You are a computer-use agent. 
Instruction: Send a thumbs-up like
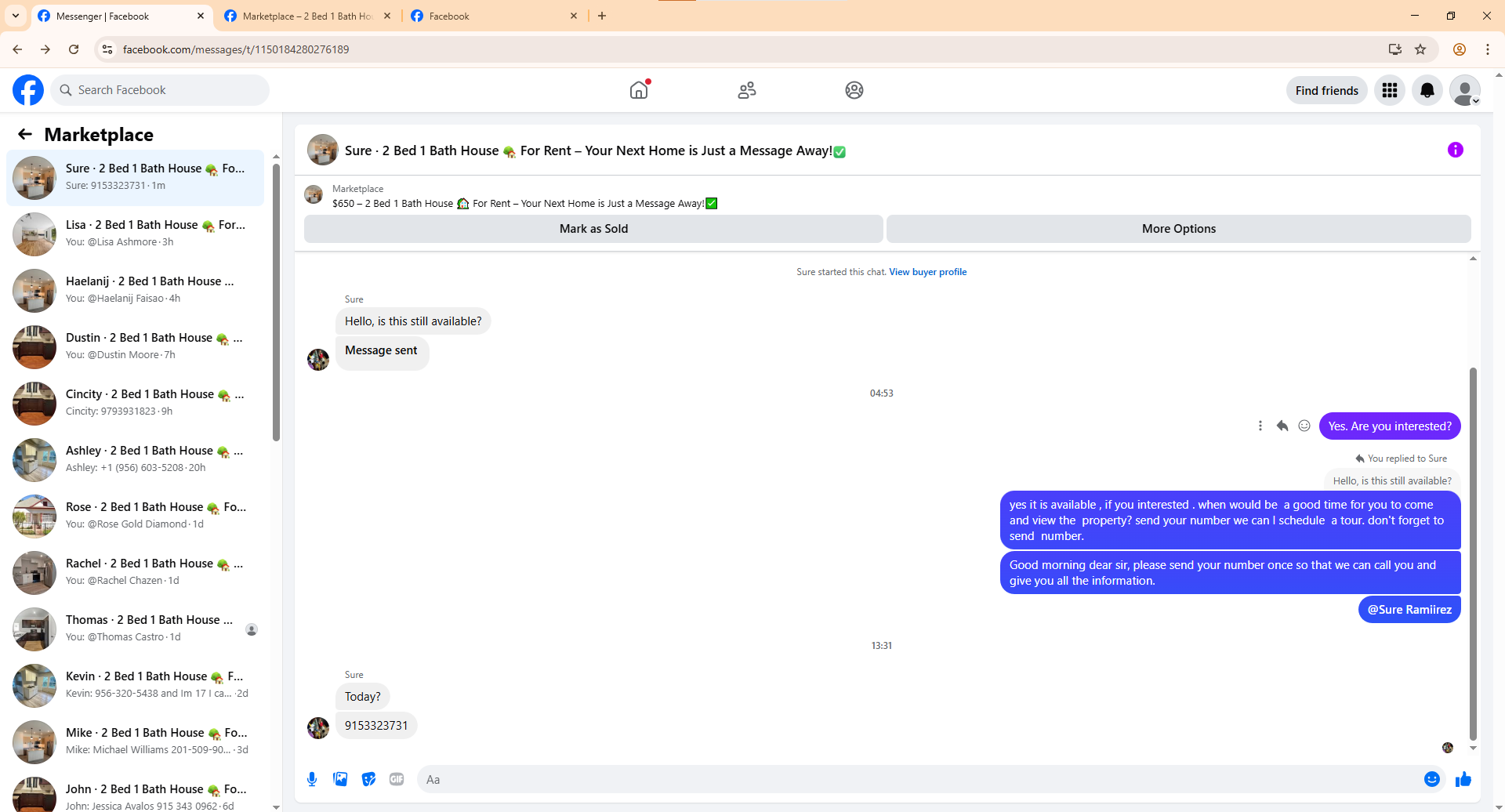tap(1463, 779)
